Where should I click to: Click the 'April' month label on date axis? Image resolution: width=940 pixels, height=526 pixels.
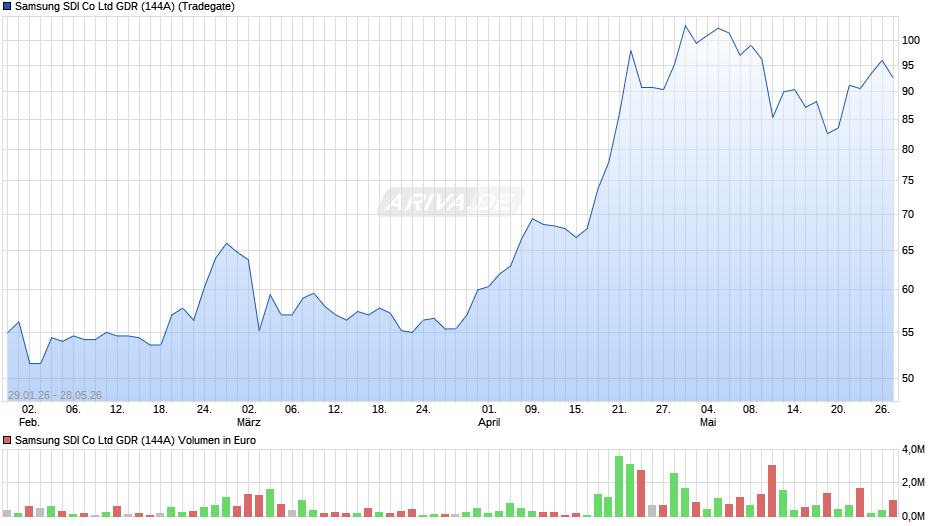pos(489,422)
